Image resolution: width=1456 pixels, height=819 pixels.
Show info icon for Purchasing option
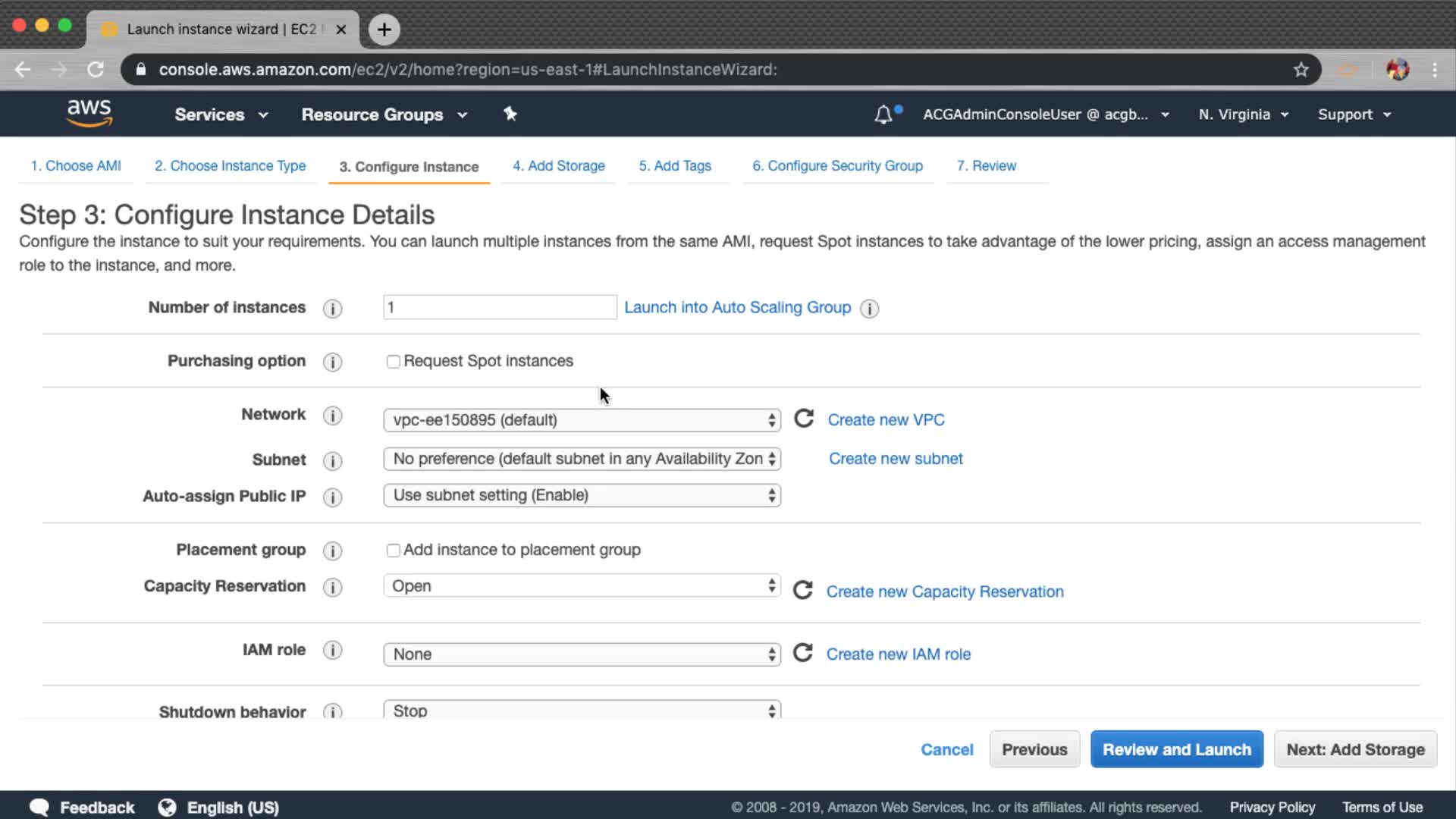tap(332, 362)
